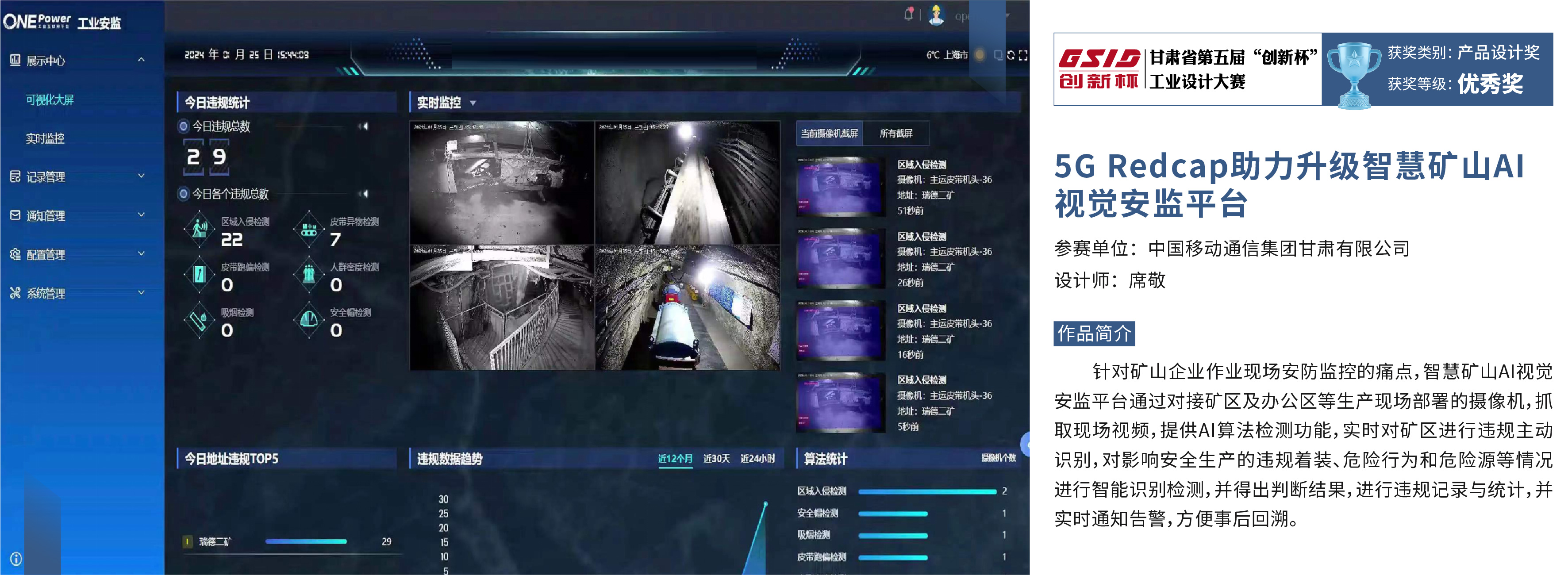This screenshot has width=1568, height=575.
Task: Open the screenshot thumbnail from 5秒前
Action: click(841, 402)
